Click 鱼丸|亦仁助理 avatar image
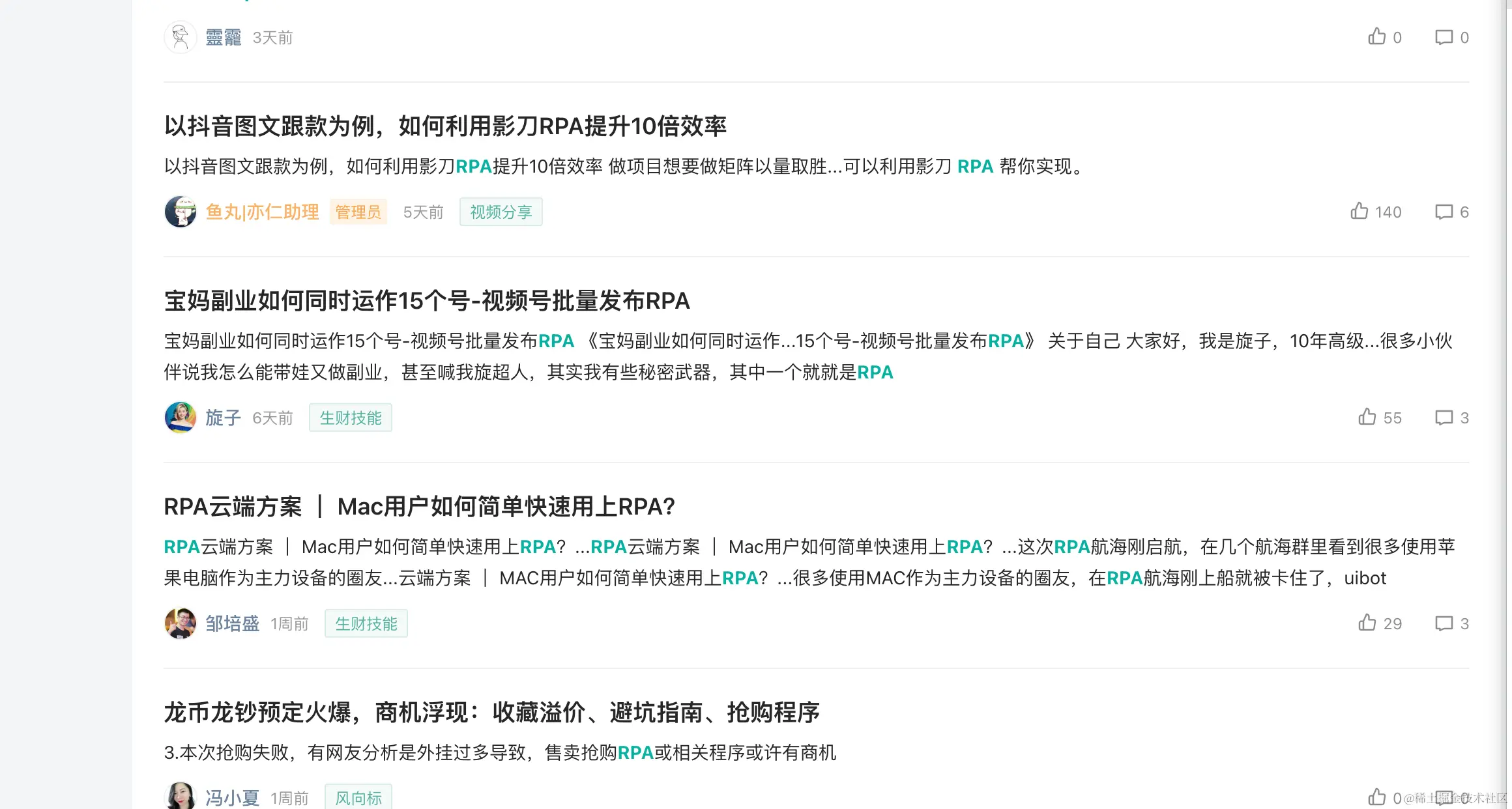The width and height of the screenshot is (1512, 809). [x=181, y=212]
